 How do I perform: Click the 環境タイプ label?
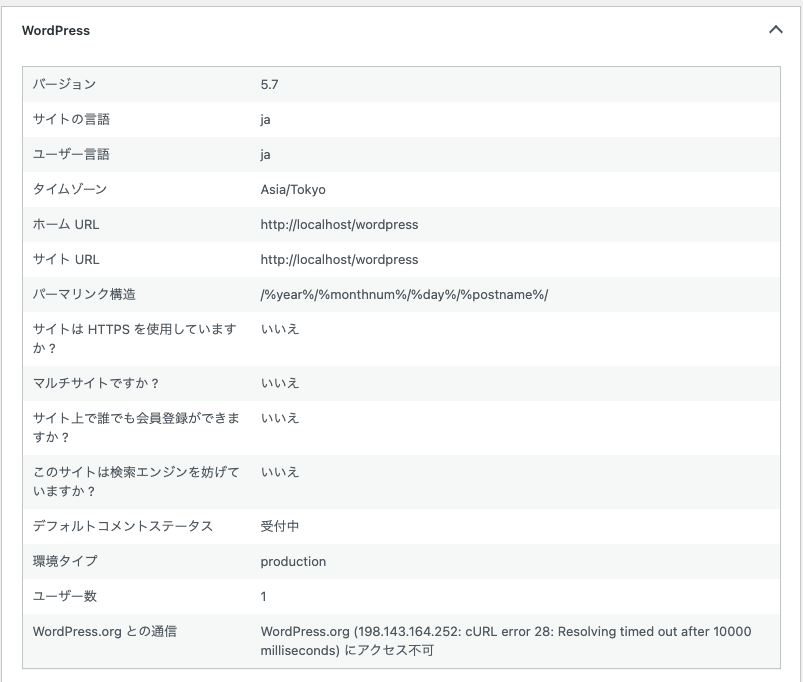coord(65,561)
